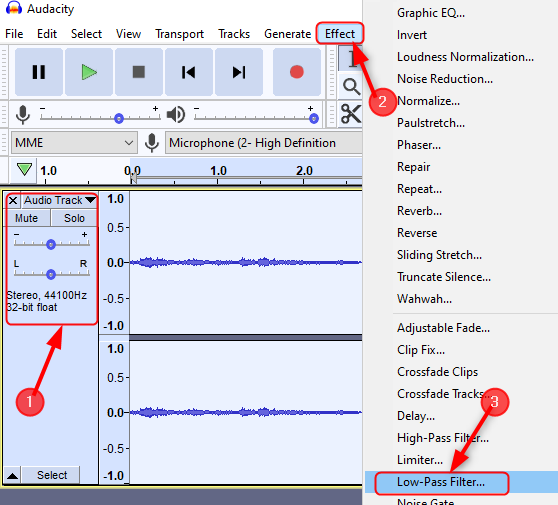Screen dimensions: 558x505
Task: Choose Noise Reduction... effect
Action: click(x=445, y=79)
